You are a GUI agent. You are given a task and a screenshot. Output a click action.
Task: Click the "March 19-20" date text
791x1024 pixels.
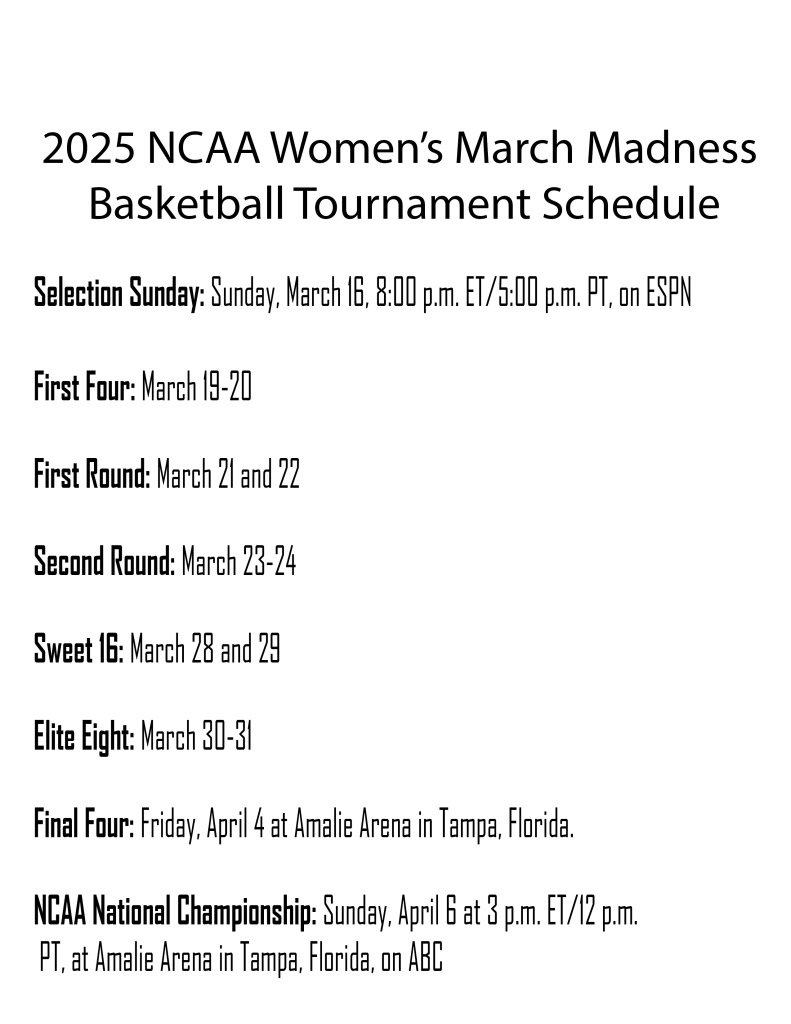(x=196, y=387)
